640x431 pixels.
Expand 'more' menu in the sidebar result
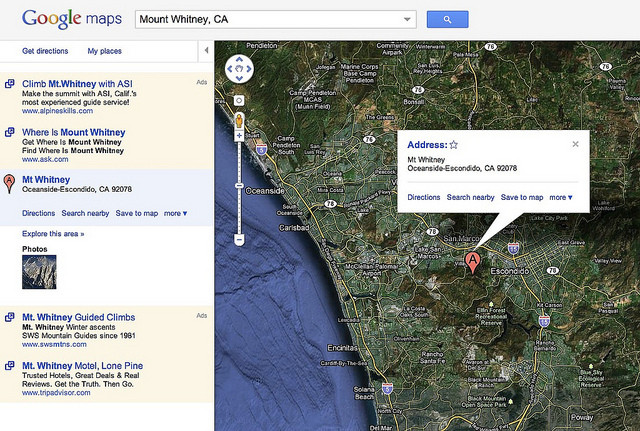pos(176,213)
